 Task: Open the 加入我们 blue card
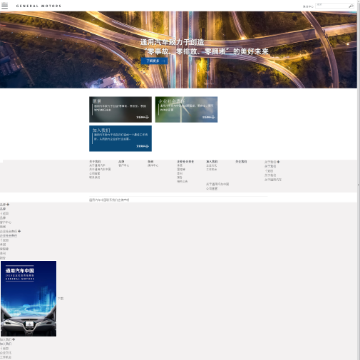pos(120,138)
